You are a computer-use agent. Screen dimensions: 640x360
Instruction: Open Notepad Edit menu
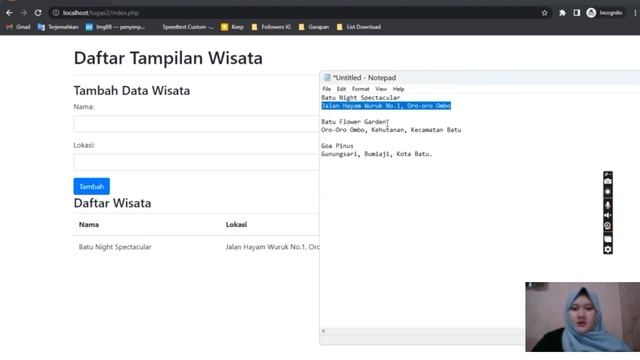tap(341, 89)
